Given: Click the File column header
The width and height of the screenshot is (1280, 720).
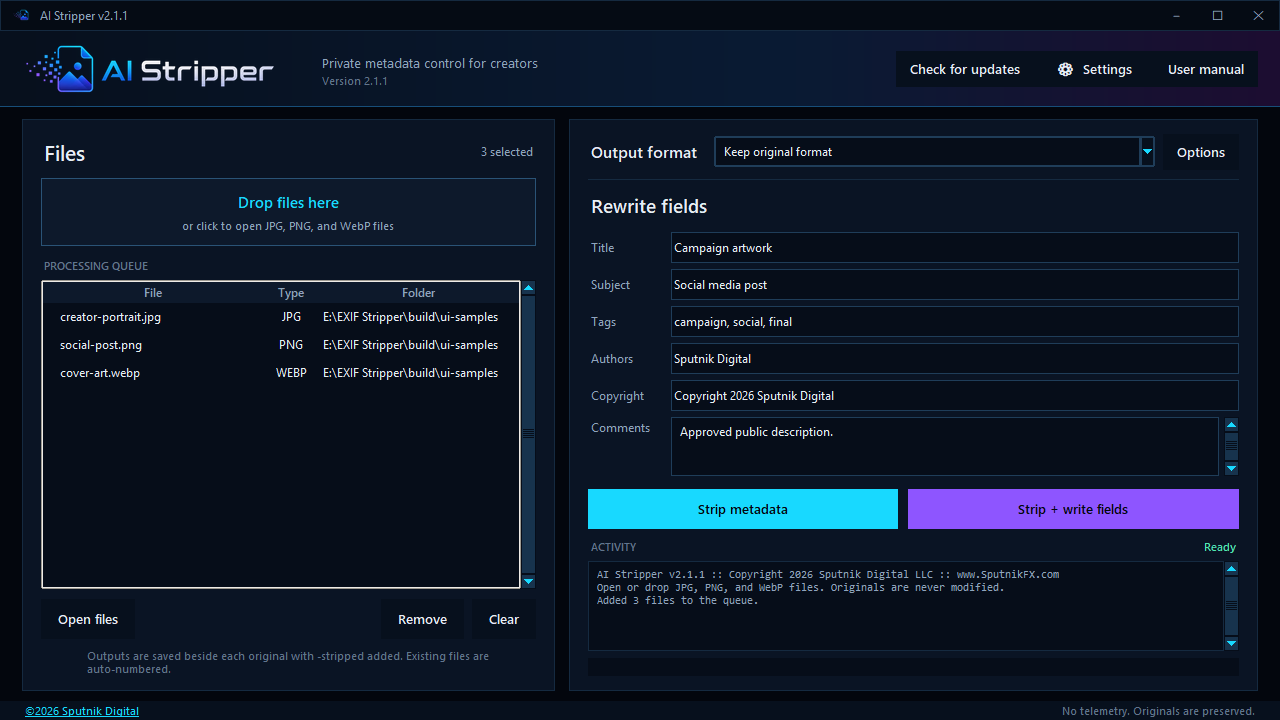Looking at the screenshot, I should coord(153,293).
